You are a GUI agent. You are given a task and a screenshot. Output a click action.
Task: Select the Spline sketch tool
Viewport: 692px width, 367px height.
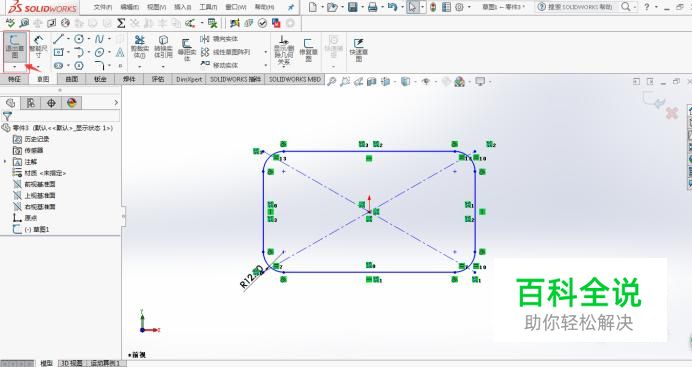(x=99, y=39)
